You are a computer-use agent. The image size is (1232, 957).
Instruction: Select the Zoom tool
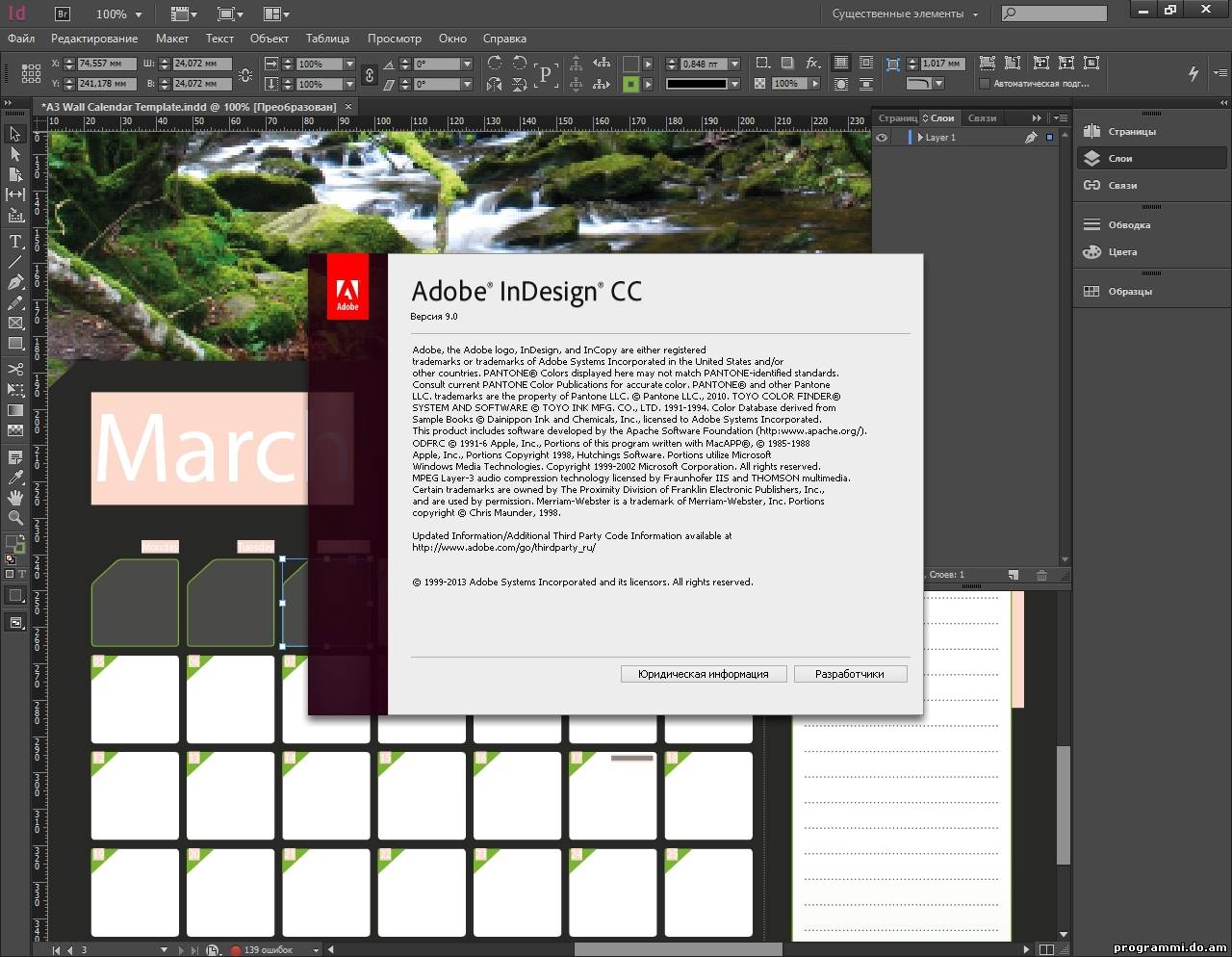tap(15, 518)
